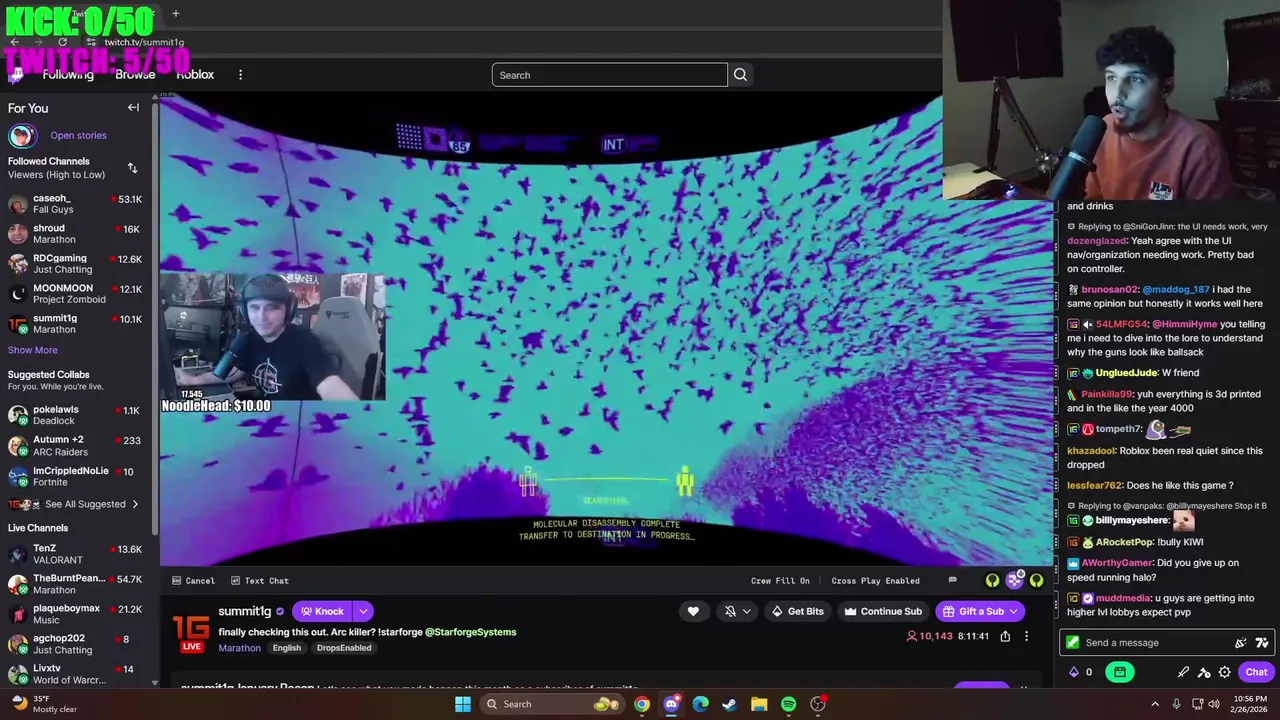Launch Steam from the taskbar
This screenshot has width=1280, height=720.
click(730, 704)
